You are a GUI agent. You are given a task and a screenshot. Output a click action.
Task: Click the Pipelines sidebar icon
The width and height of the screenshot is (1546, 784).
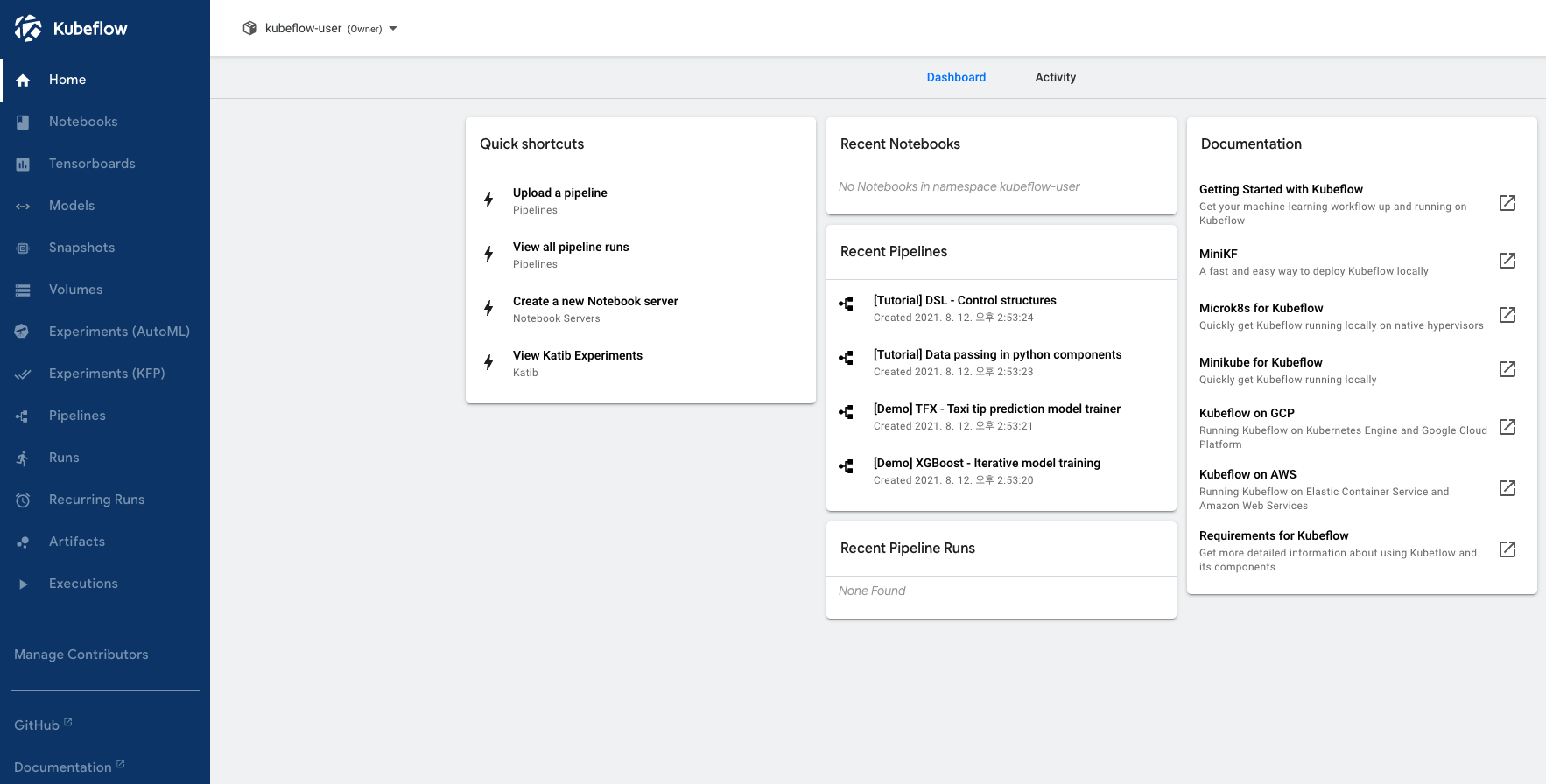click(x=23, y=416)
